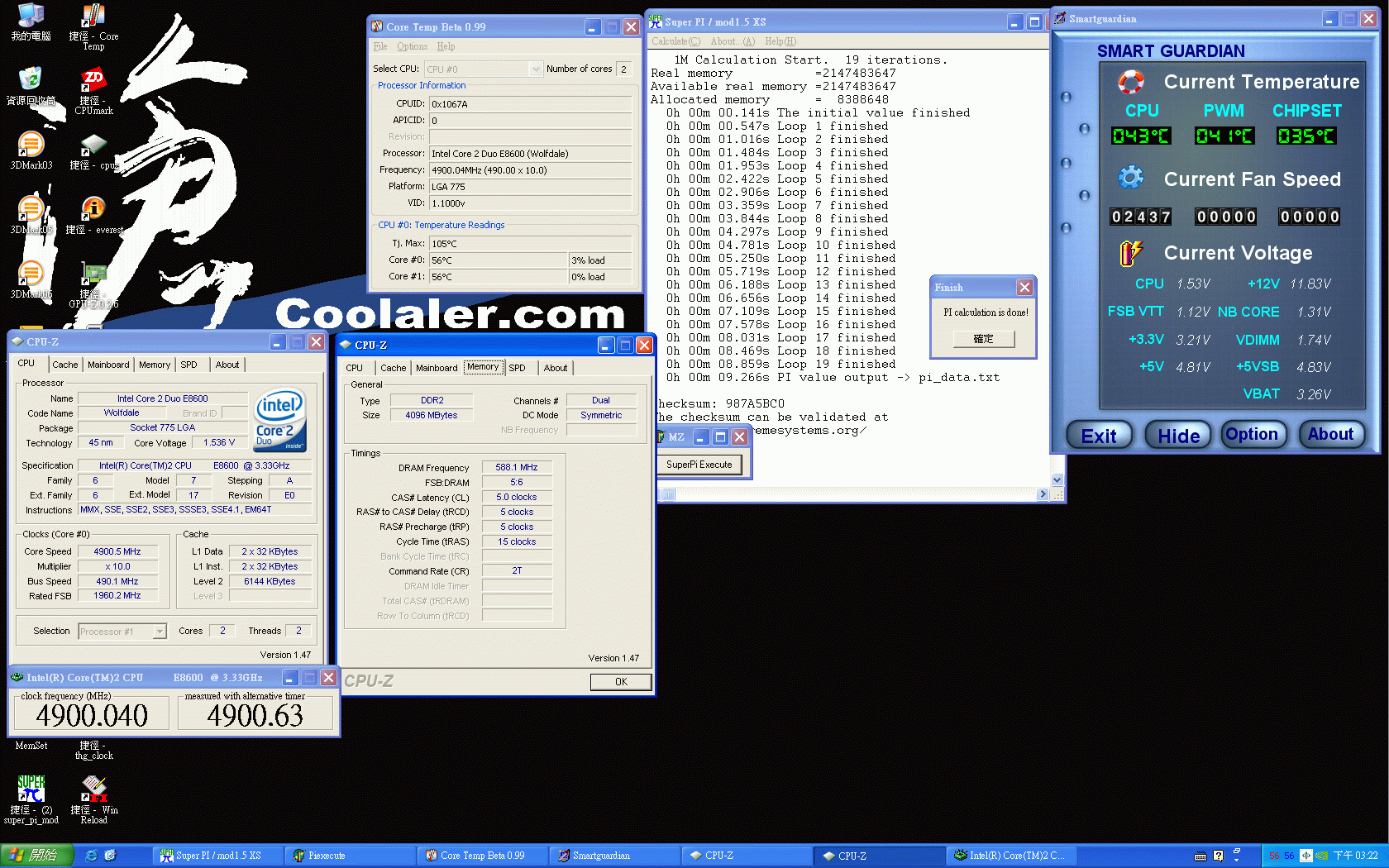
Task: Launch the Win Reload shortcut icon
Action: pyautogui.click(x=93, y=799)
